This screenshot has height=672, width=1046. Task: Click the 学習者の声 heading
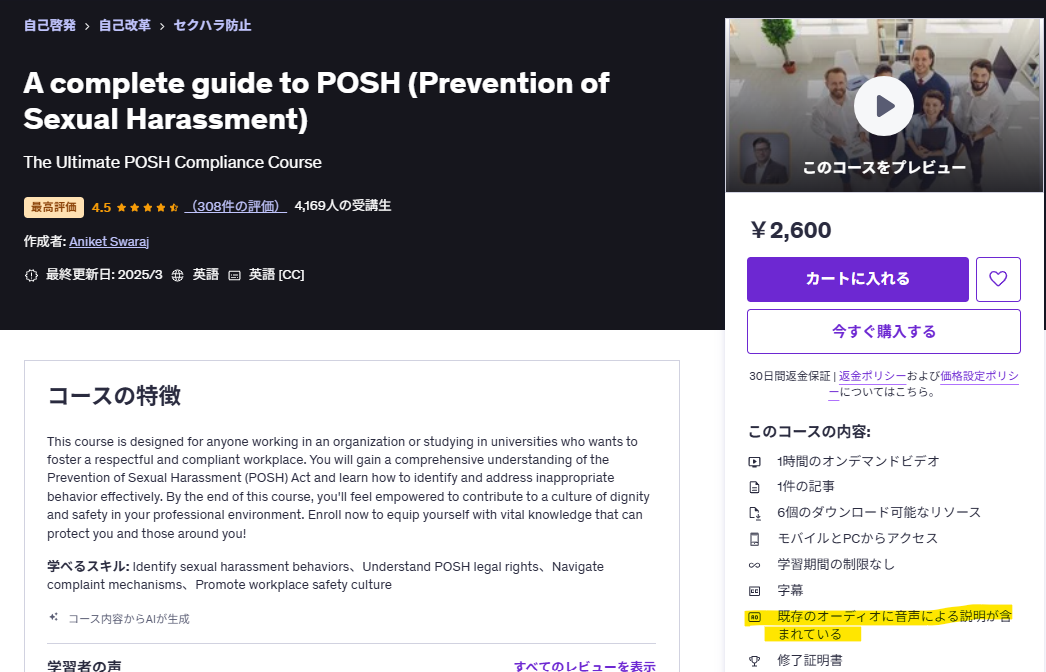point(84,665)
